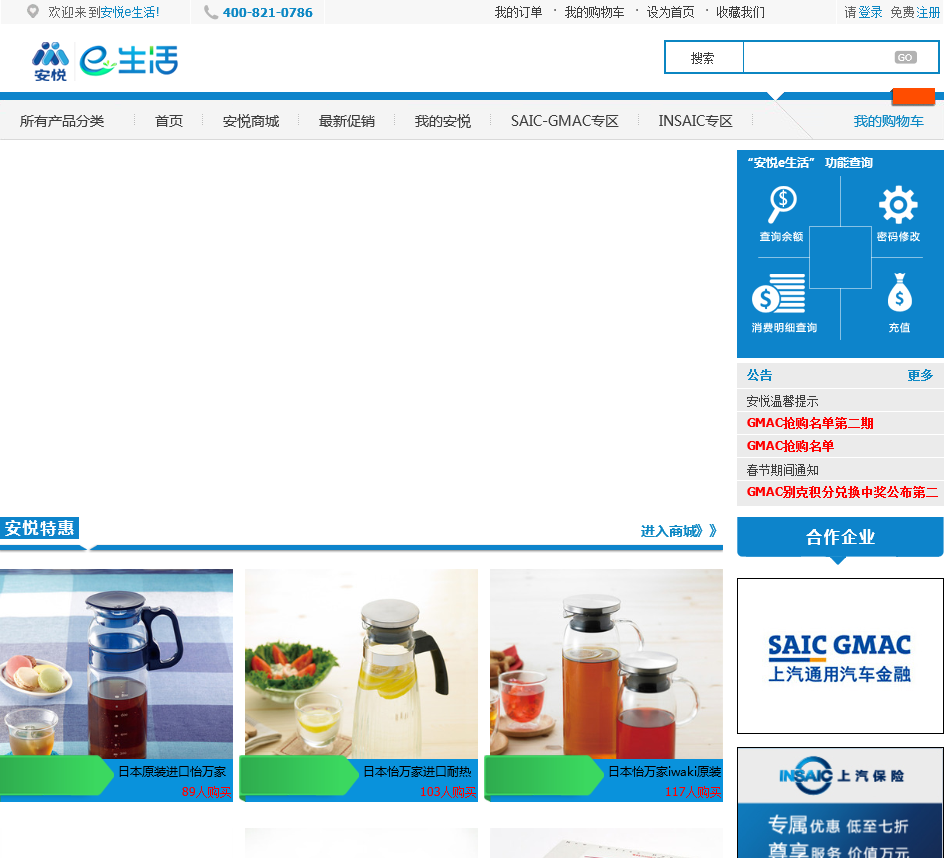Open 安悦商城 nav item
944x858 pixels.
click(250, 121)
